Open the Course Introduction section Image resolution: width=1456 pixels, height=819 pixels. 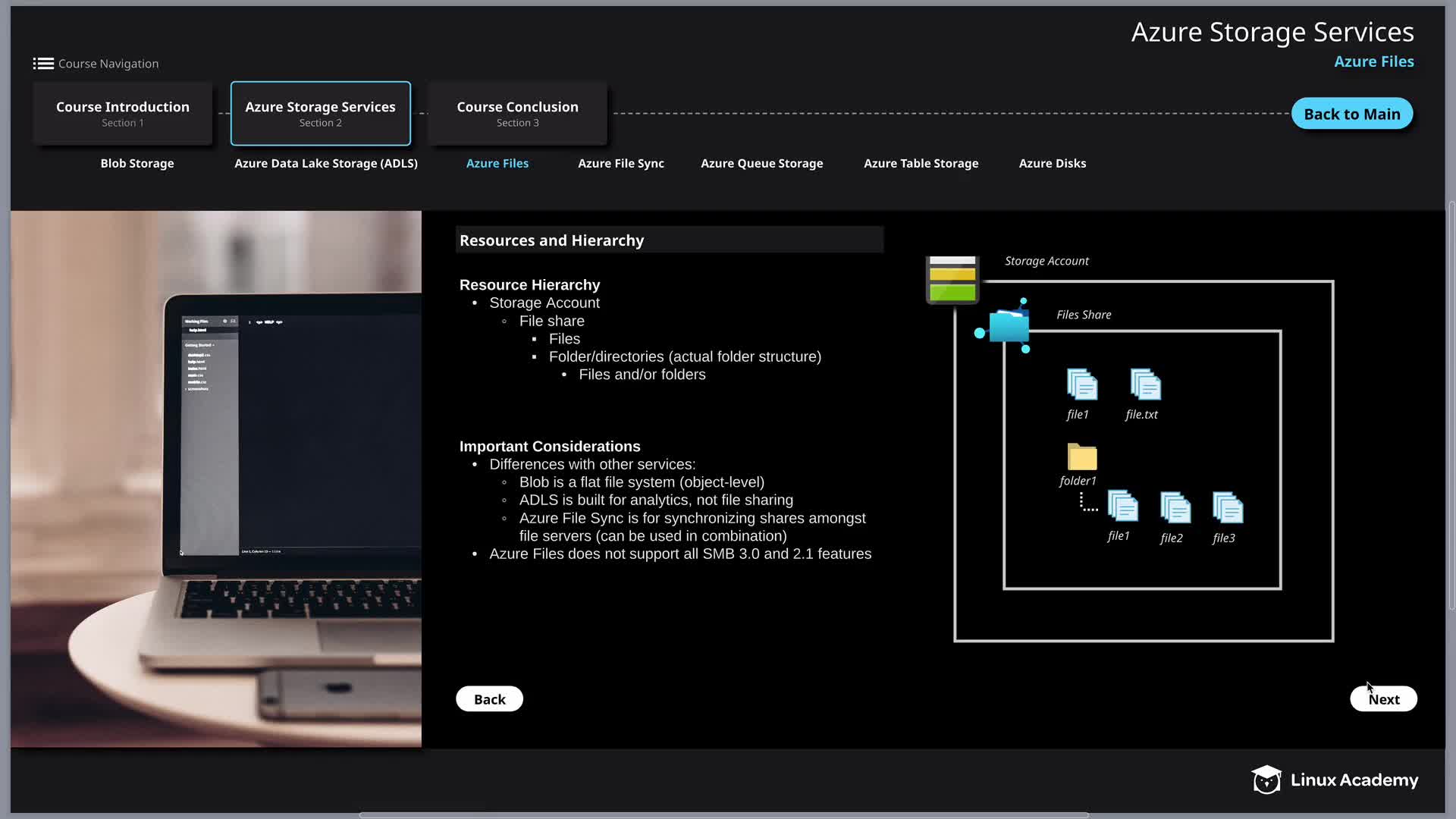tap(123, 113)
